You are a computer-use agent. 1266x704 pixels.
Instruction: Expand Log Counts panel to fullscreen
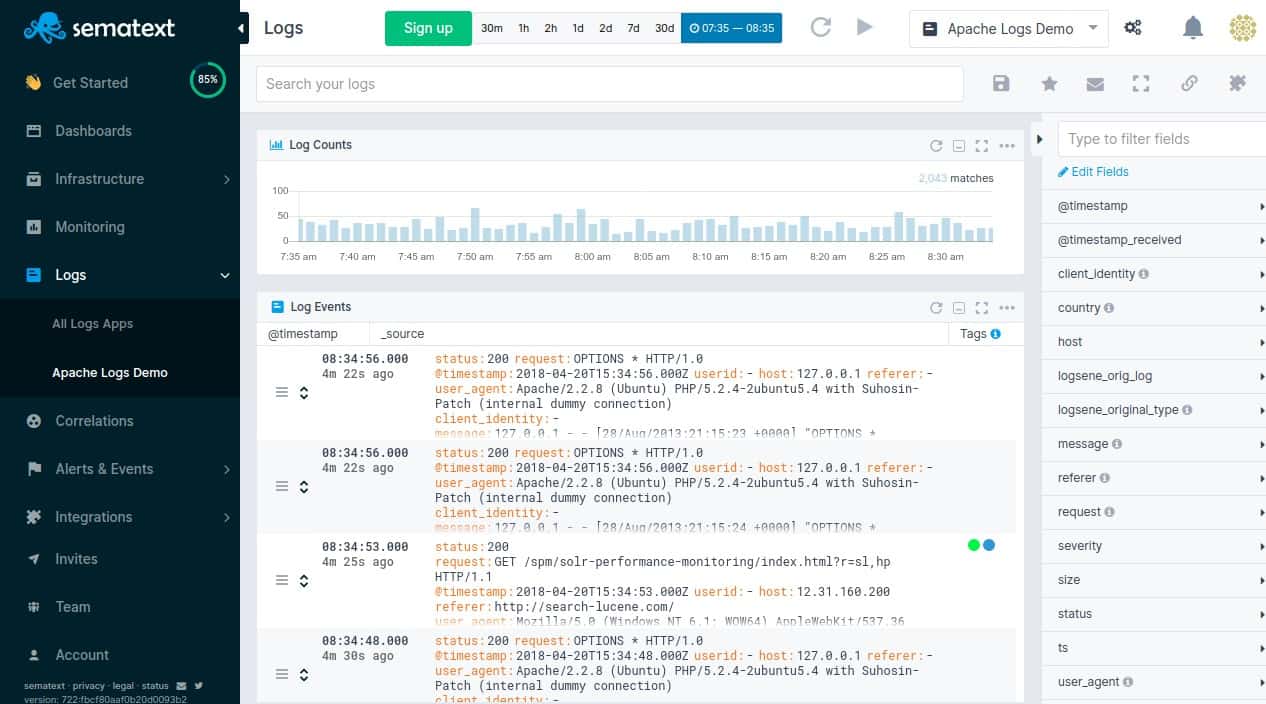981,145
